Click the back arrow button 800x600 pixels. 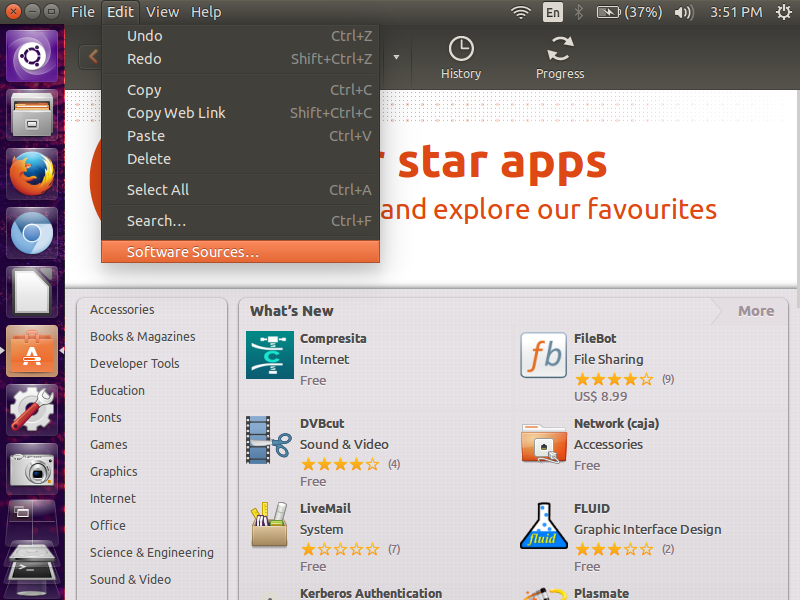(x=92, y=57)
